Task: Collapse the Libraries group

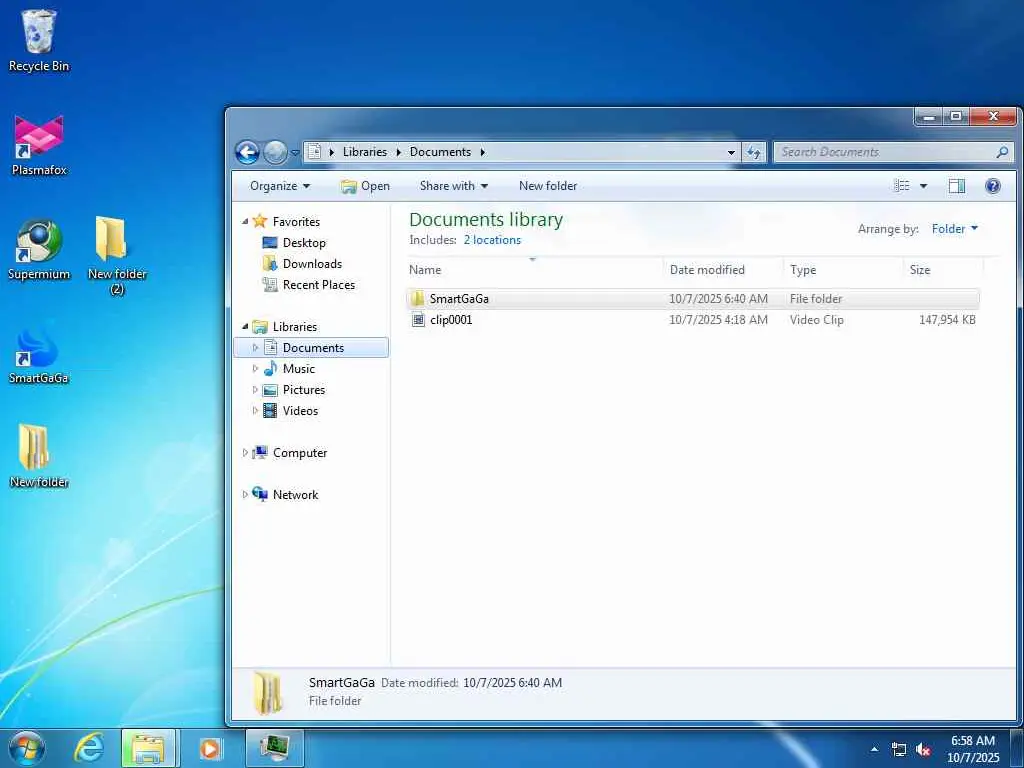Action: (x=245, y=326)
